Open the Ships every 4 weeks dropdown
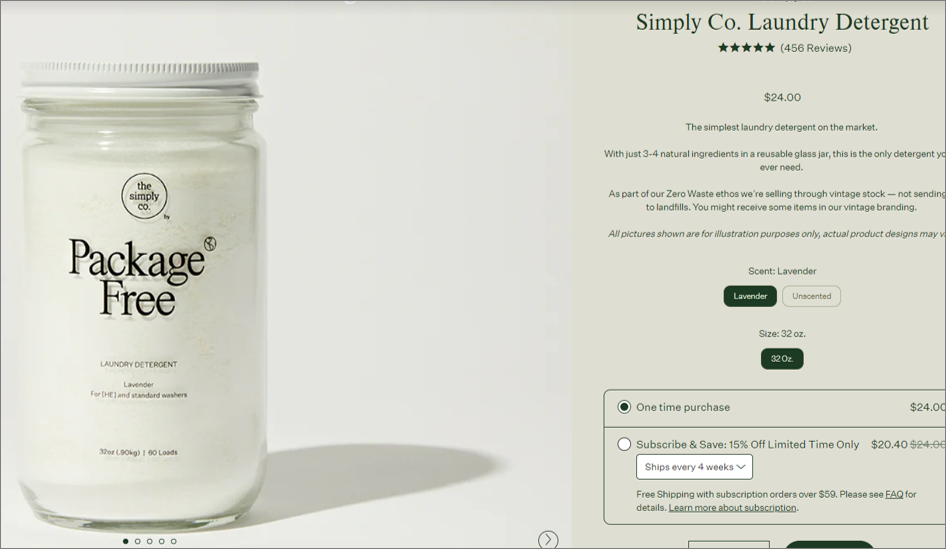946x549 pixels. [x=694, y=467]
